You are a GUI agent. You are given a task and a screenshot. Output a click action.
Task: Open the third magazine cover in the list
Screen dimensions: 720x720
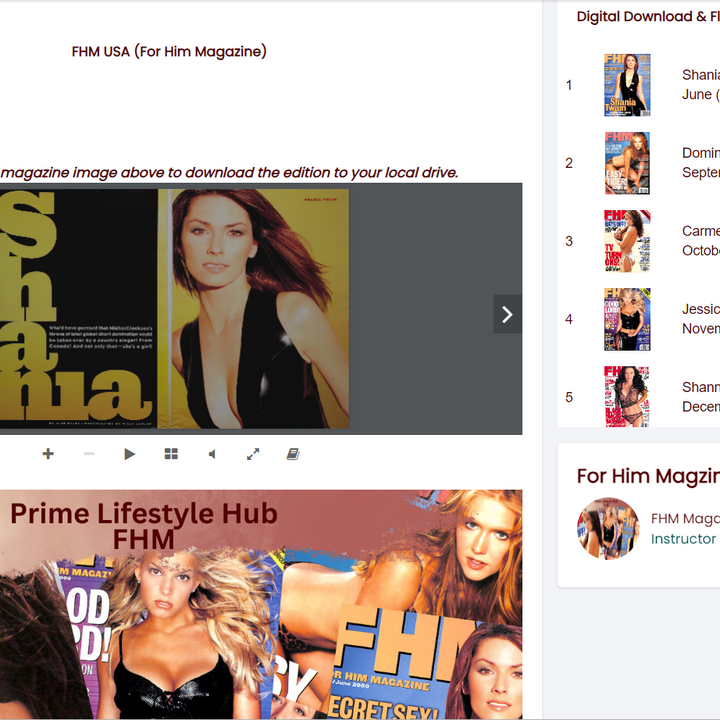tap(627, 241)
